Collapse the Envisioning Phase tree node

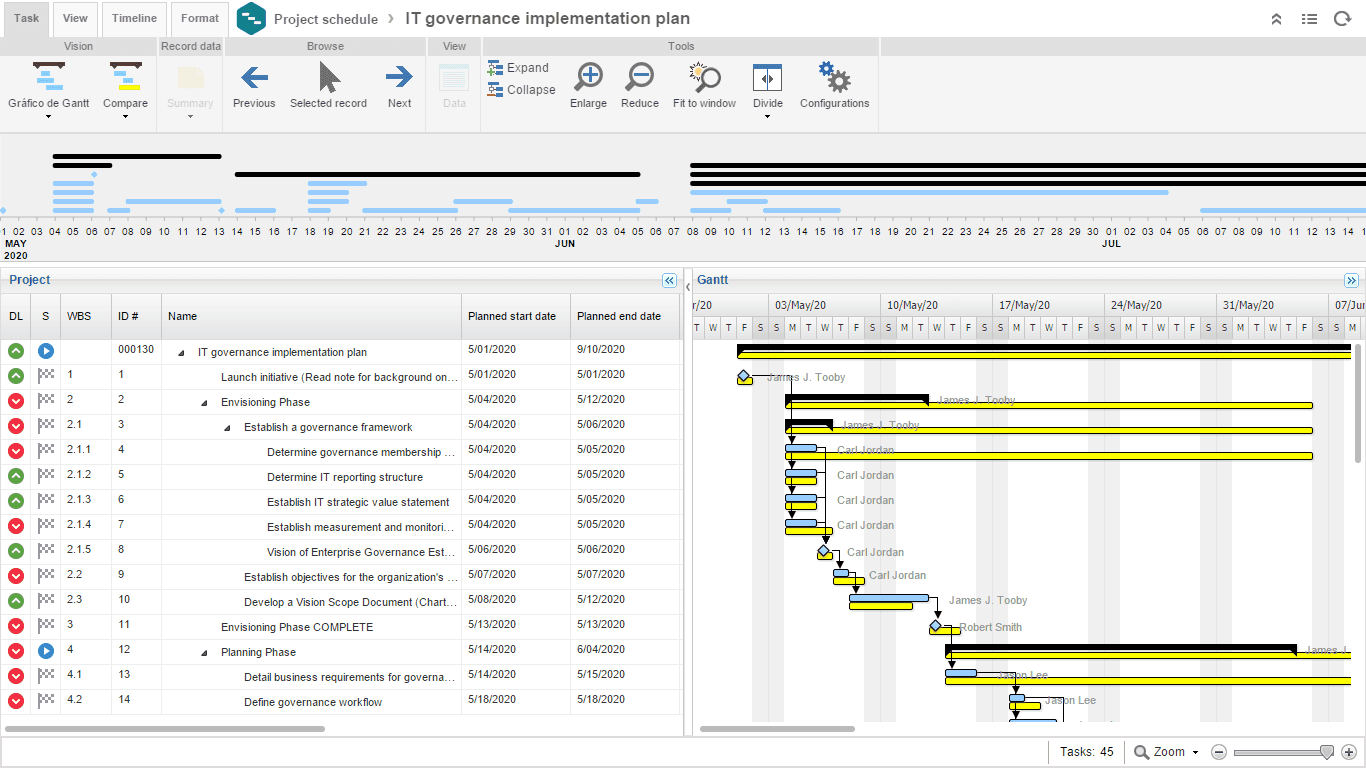point(204,403)
